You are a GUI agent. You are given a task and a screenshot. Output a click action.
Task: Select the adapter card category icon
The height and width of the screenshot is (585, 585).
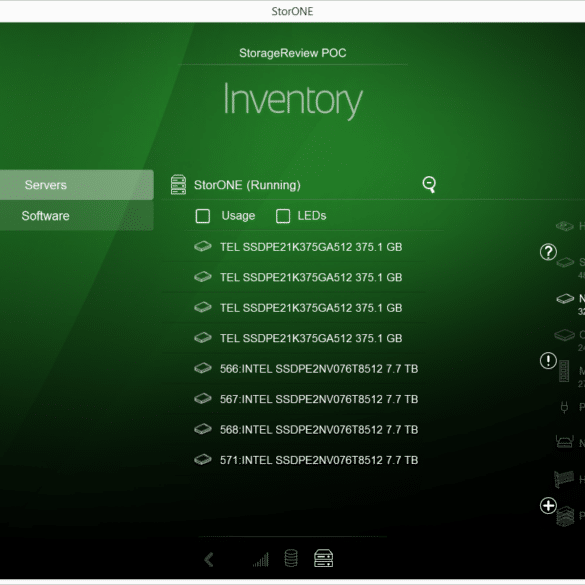(x=564, y=479)
